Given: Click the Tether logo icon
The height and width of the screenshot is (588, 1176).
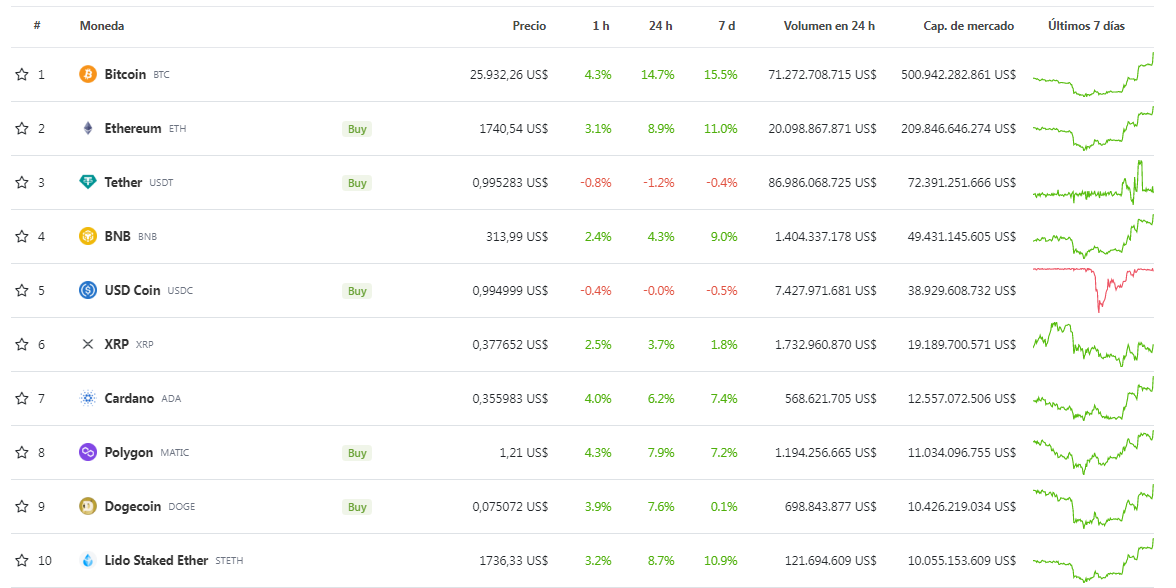Looking at the screenshot, I should click(x=88, y=182).
